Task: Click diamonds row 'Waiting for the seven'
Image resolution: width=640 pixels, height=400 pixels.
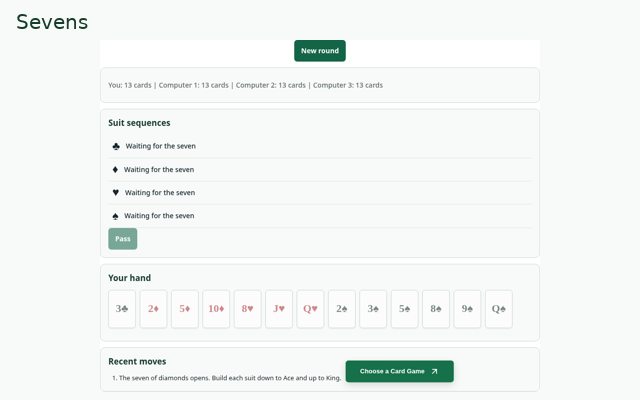Action: tap(159, 169)
